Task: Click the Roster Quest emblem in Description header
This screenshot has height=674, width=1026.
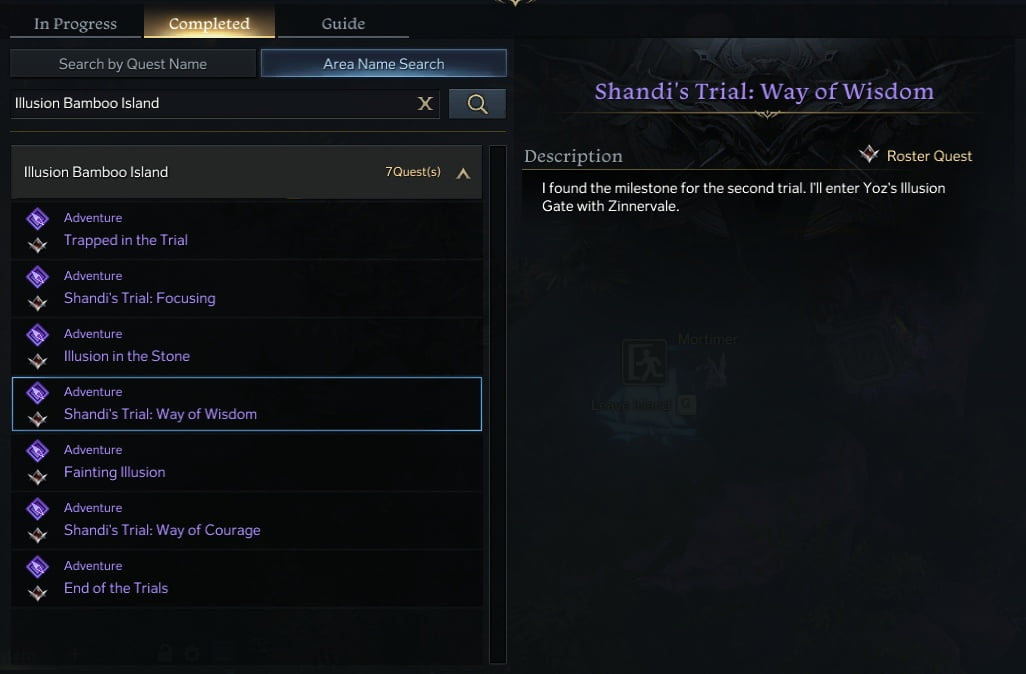Action: pos(869,154)
